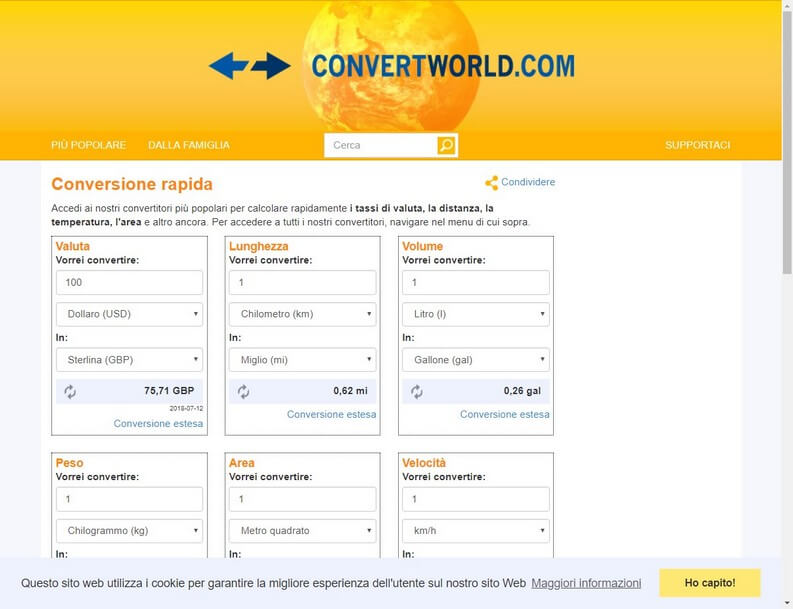Click the Lunghezza swap arrows icon
Screen dimensions: 793x609
pos(243,392)
